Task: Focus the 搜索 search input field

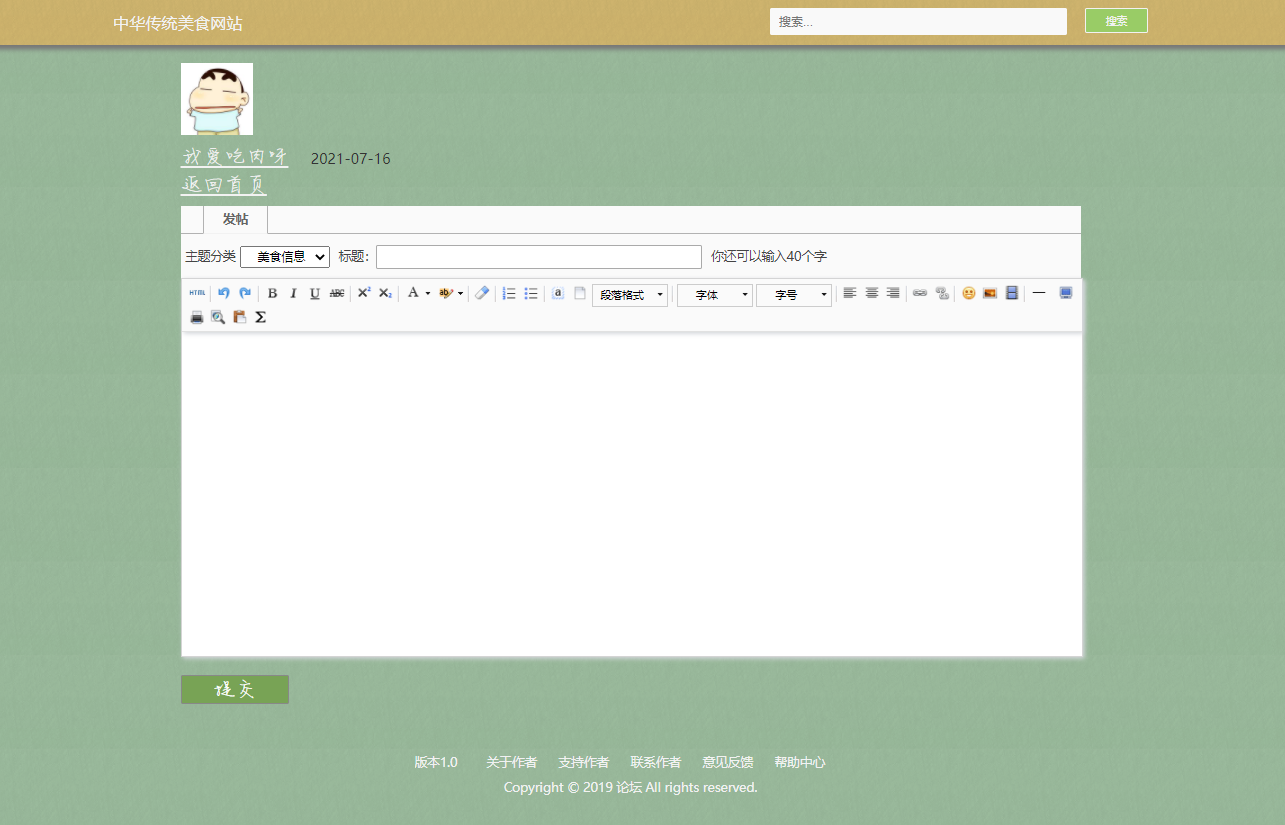Action: 918,21
